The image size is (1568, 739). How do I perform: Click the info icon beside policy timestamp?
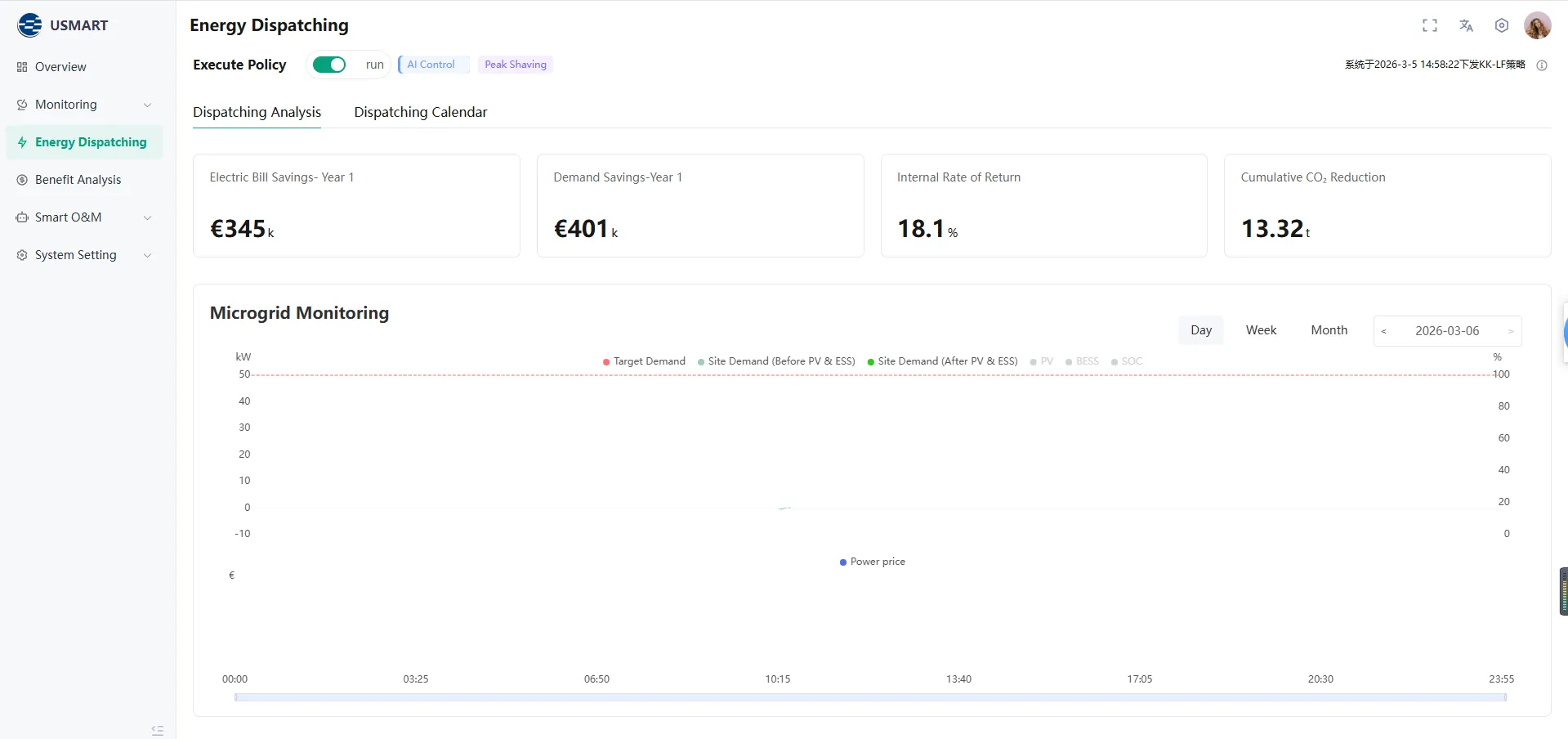tap(1542, 65)
